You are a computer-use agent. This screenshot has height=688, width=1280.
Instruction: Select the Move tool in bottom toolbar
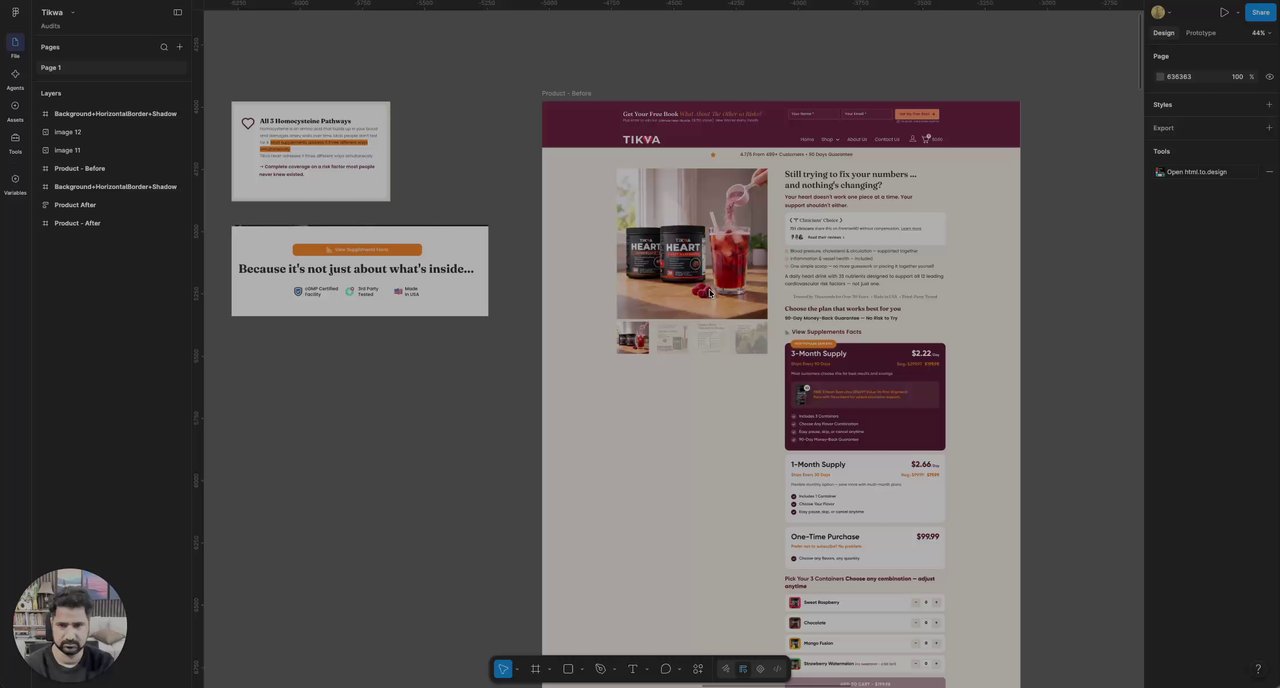click(x=503, y=669)
